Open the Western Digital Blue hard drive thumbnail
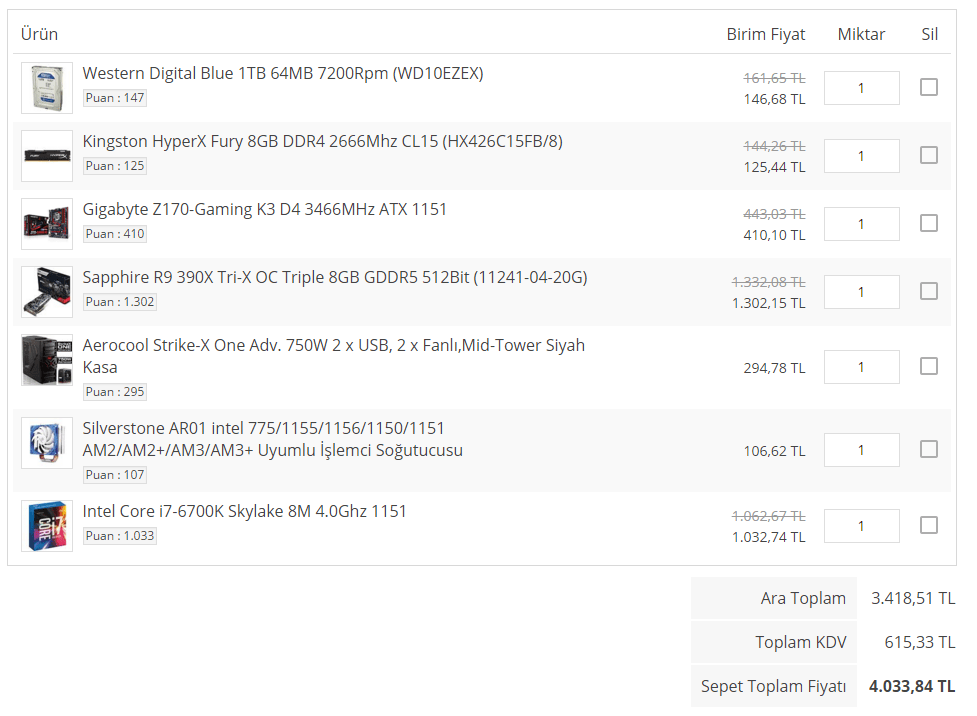977x716 pixels. [47, 88]
